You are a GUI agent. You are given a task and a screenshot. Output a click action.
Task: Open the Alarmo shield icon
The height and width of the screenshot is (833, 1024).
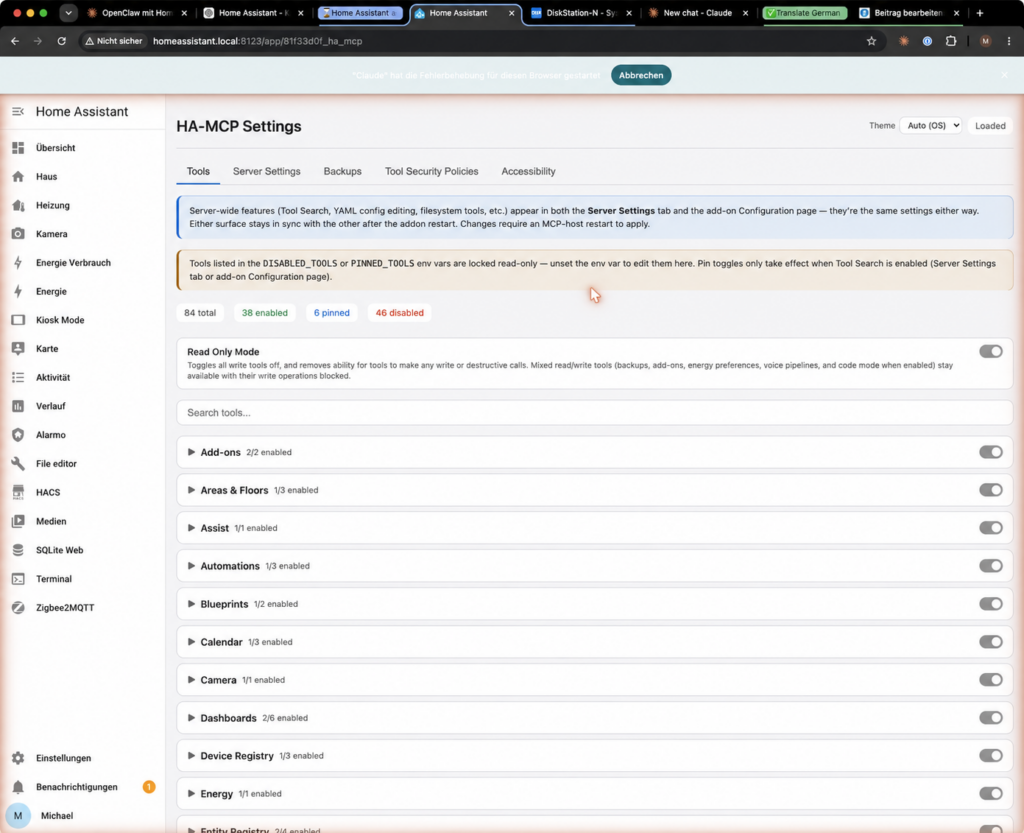pos(18,435)
